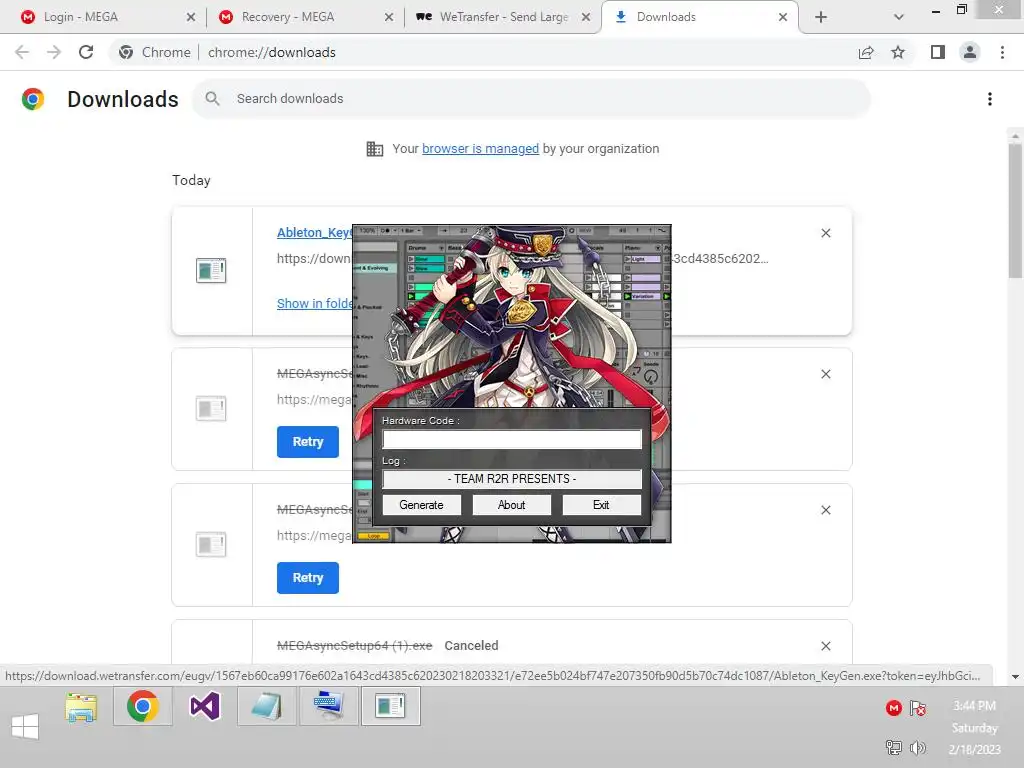Click Exit in the keygen window
Viewport: 1024px width, 768px height.
601,505
